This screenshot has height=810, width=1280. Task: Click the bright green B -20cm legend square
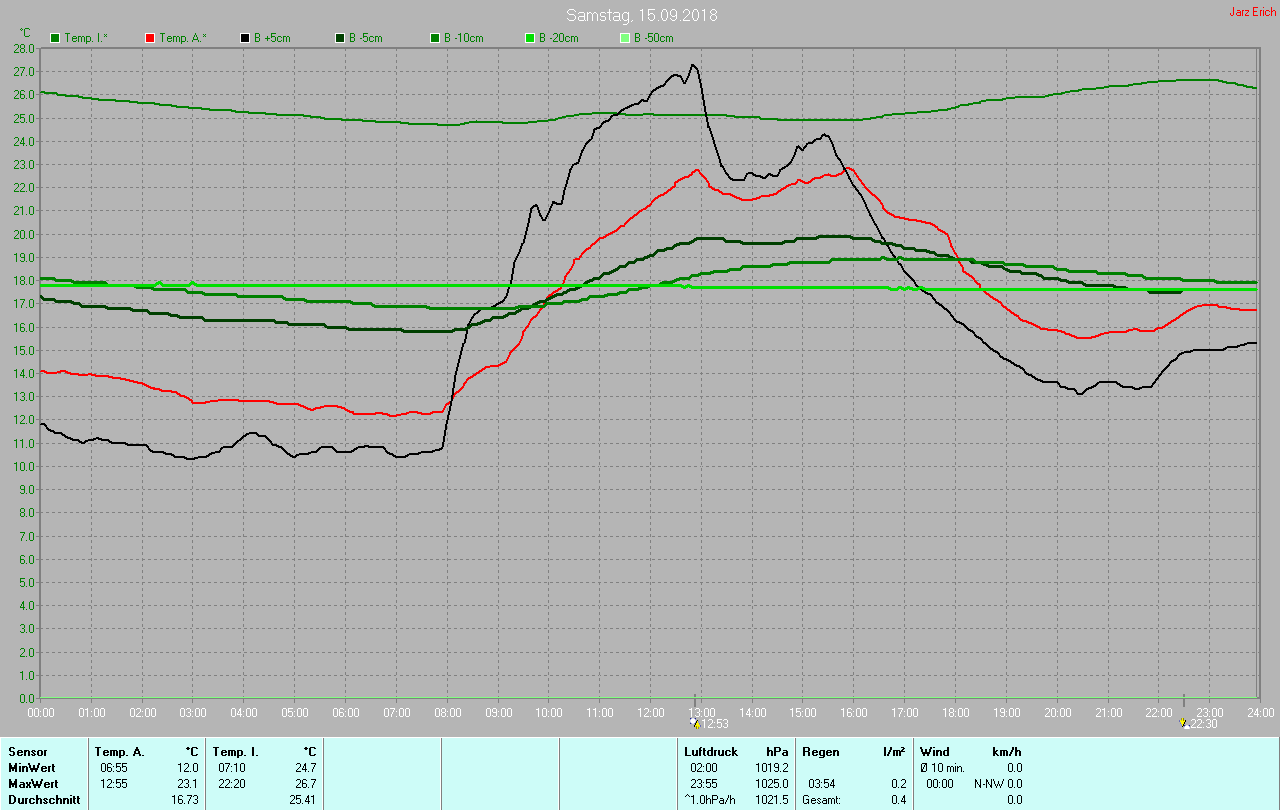point(530,38)
